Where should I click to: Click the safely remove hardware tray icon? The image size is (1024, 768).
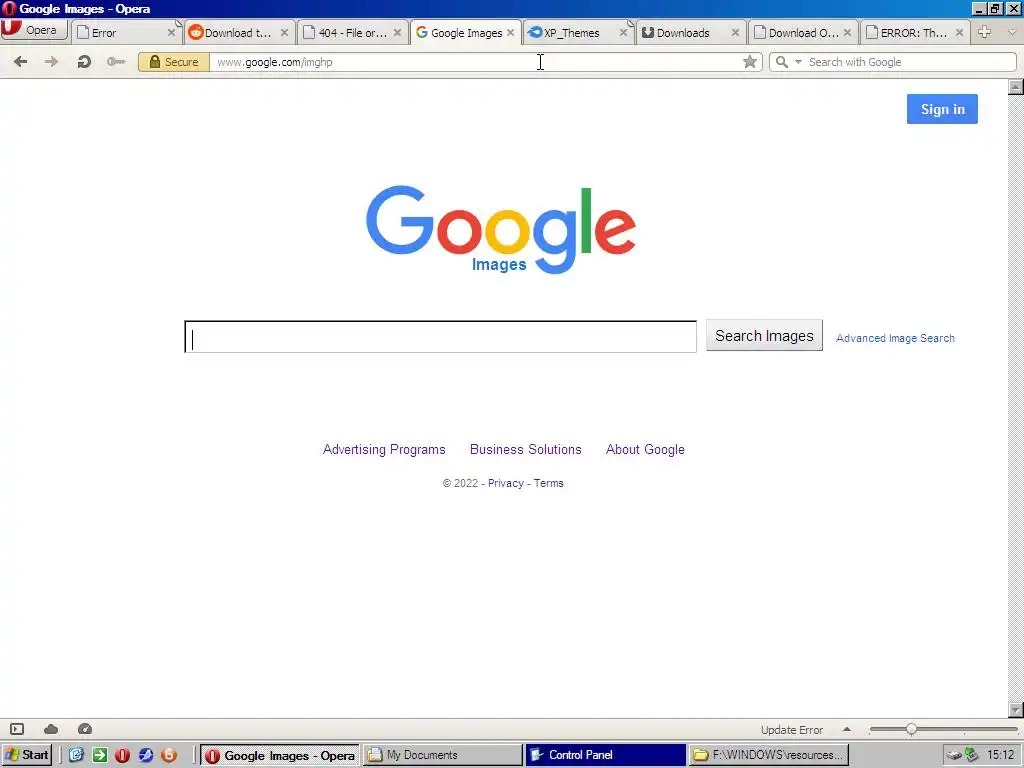pos(955,755)
